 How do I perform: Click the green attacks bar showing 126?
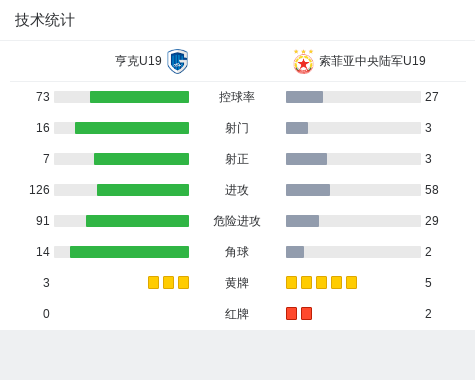tap(143, 190)
